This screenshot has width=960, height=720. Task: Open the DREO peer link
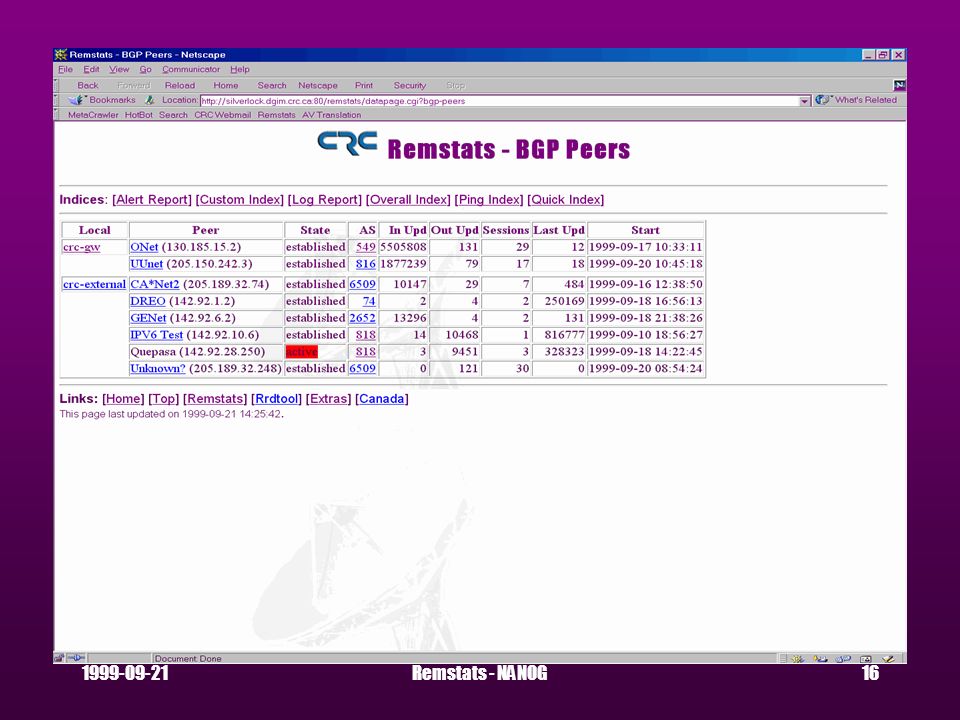coord(148,301)
